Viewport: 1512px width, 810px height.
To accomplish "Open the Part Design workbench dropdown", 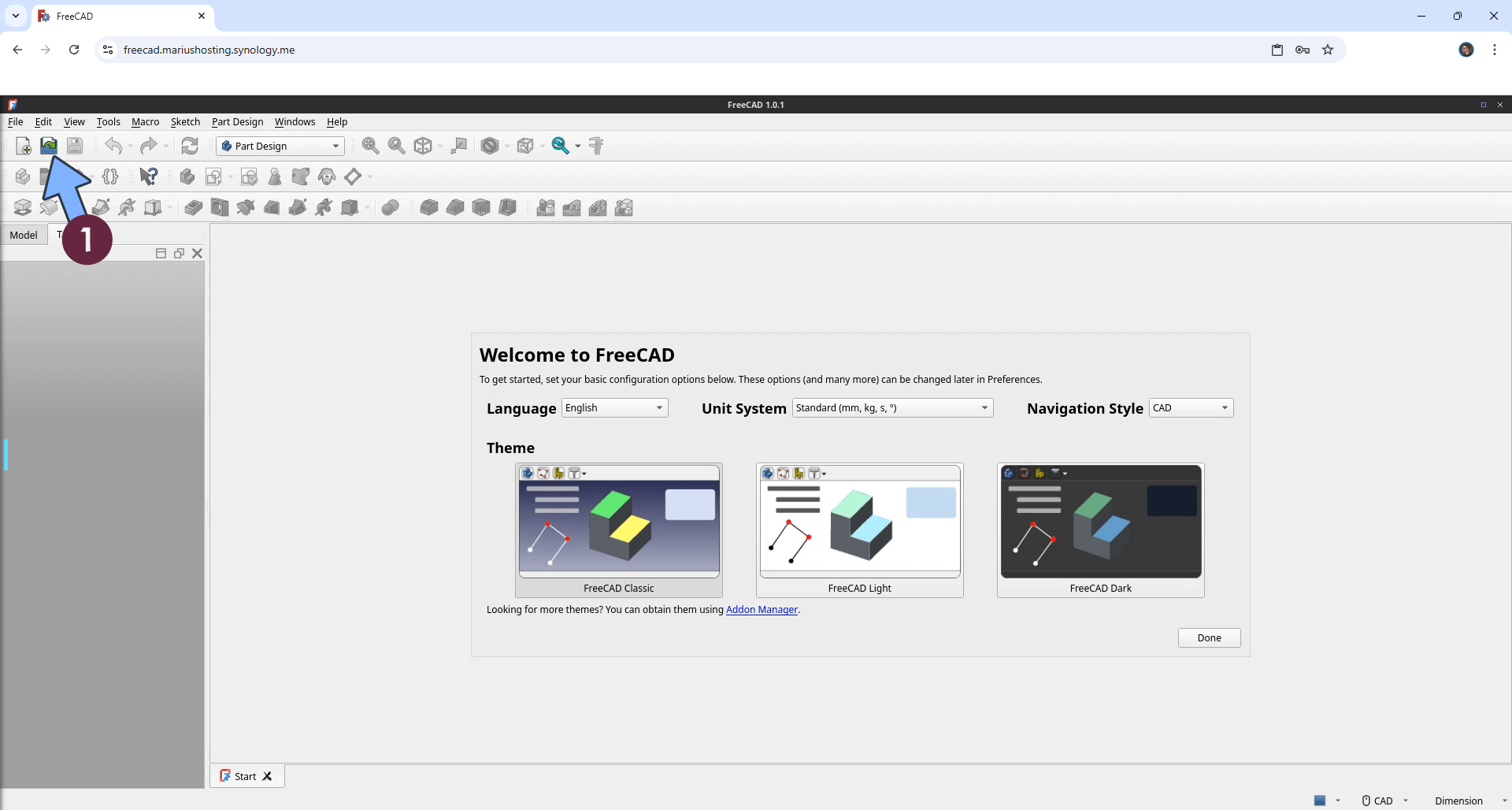I will tap(280, 146).
